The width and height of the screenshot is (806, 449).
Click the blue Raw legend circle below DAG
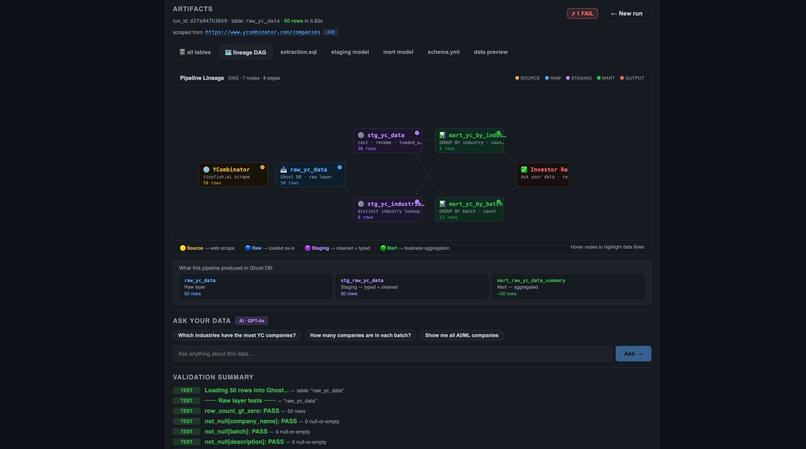point(248,248)
